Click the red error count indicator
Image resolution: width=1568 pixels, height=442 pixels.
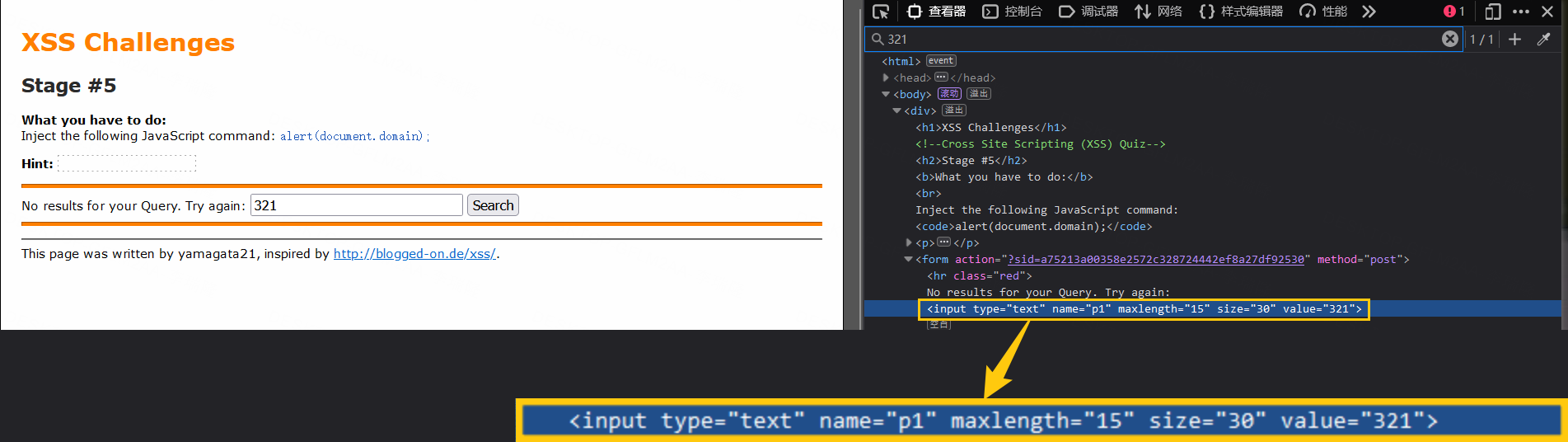pos(1453,12)
